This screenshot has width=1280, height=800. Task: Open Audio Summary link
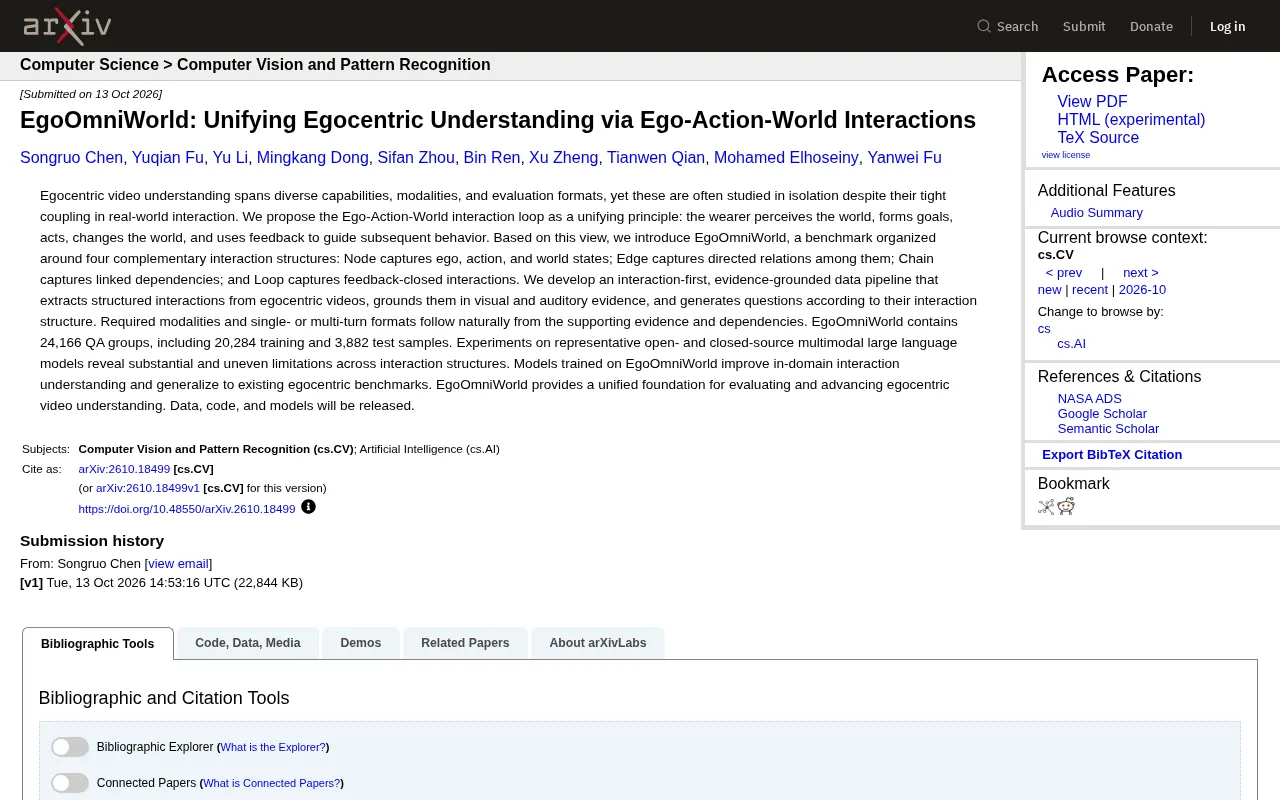1096,213
